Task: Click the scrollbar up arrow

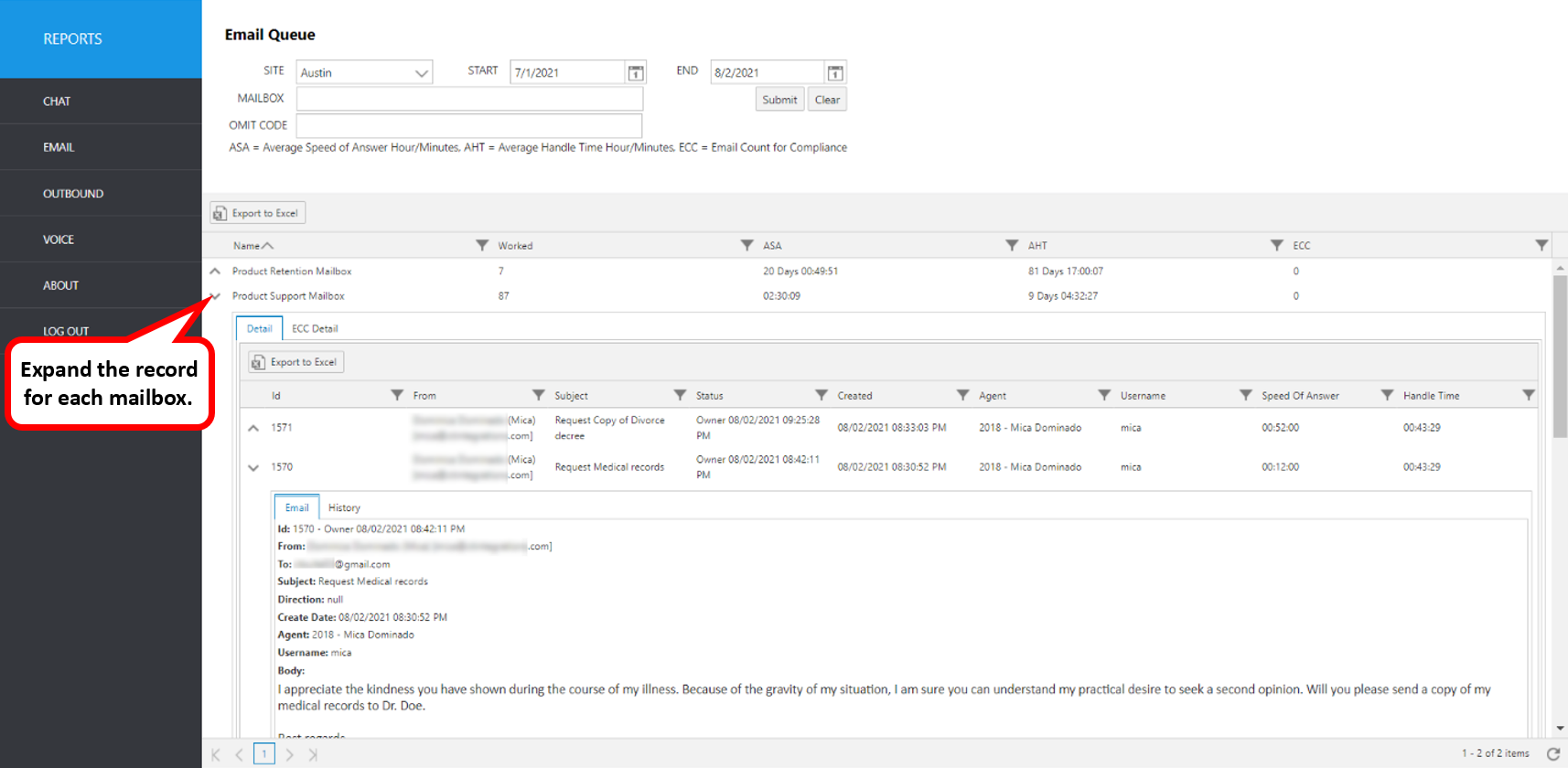Action: (1561, 269)
